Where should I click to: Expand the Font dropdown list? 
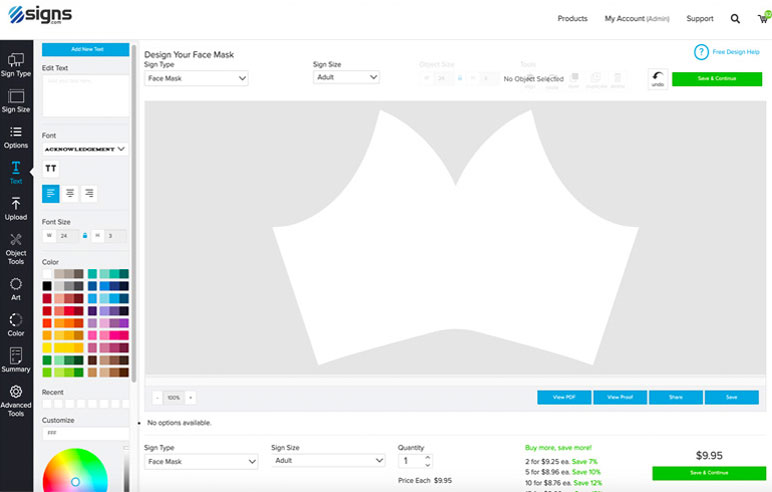pyautogui.click(x=85, y=149)
